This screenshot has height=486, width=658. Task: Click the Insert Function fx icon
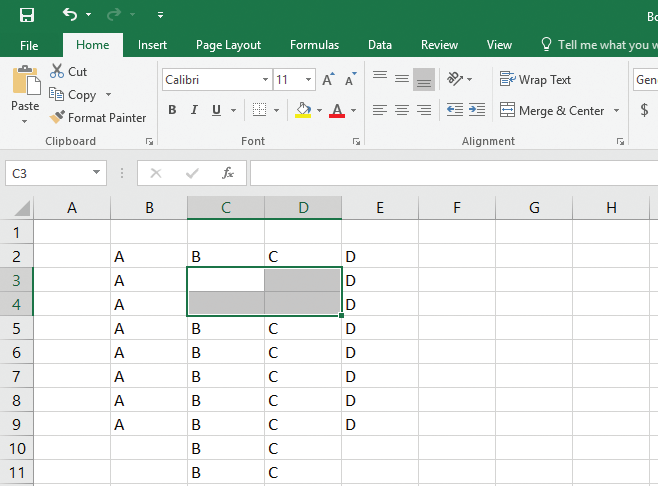(x=228, y=172)
